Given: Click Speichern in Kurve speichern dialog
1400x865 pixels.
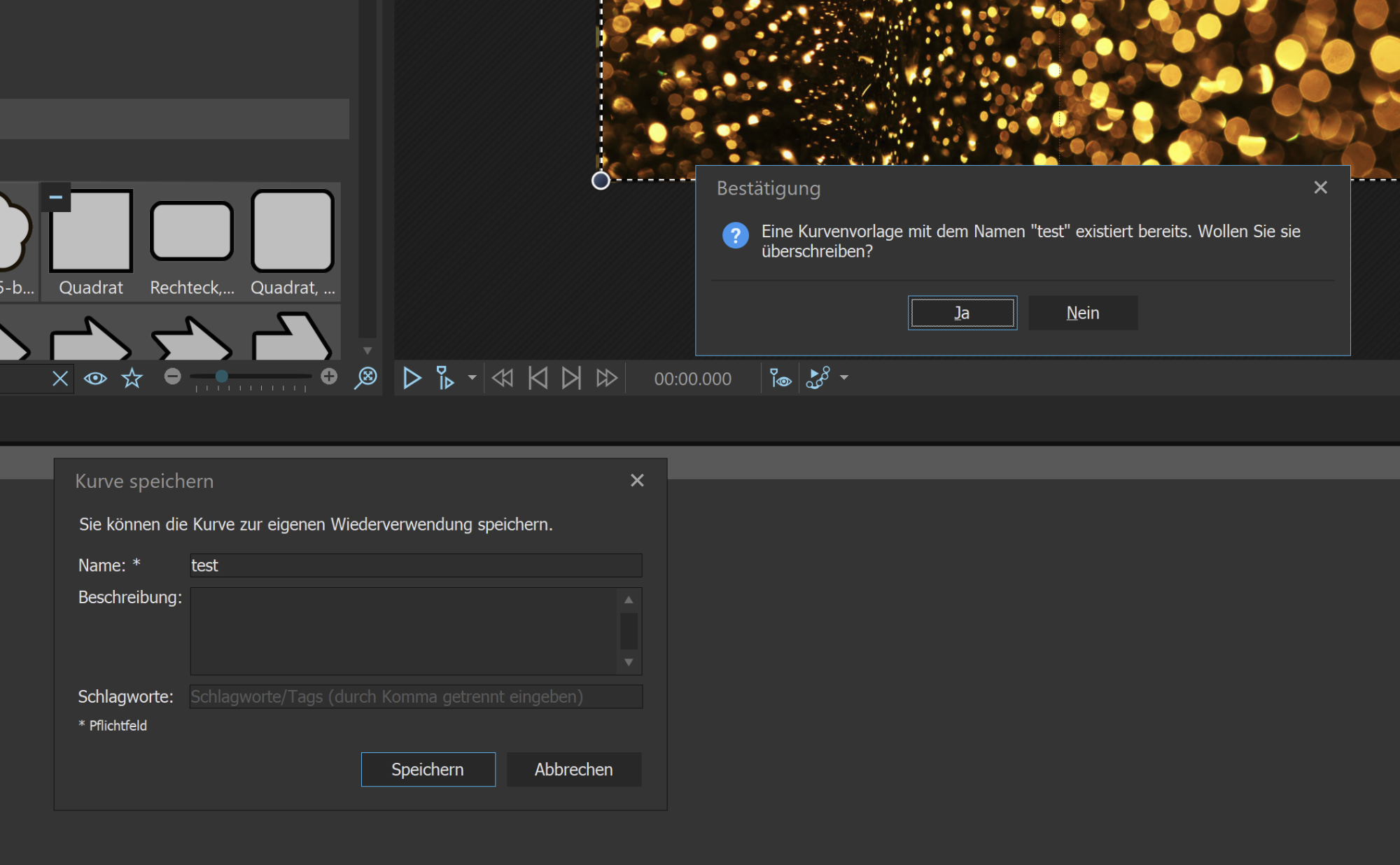Looking at the screenshot, I should [x=428, y=769].
